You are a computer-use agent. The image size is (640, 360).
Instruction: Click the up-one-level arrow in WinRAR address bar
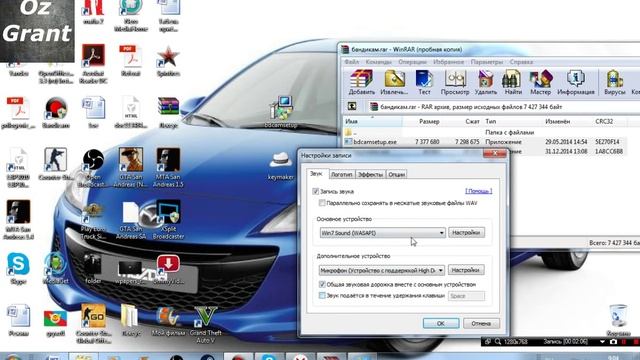pos(351,107)
